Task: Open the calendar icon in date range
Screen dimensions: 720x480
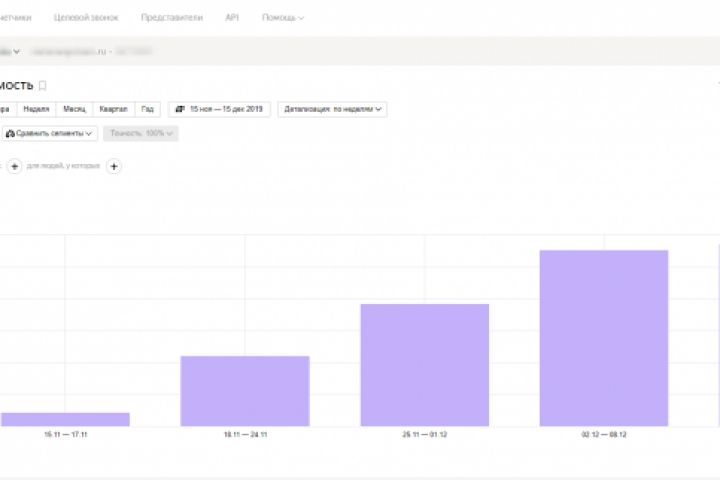Action: coord(180,109)
